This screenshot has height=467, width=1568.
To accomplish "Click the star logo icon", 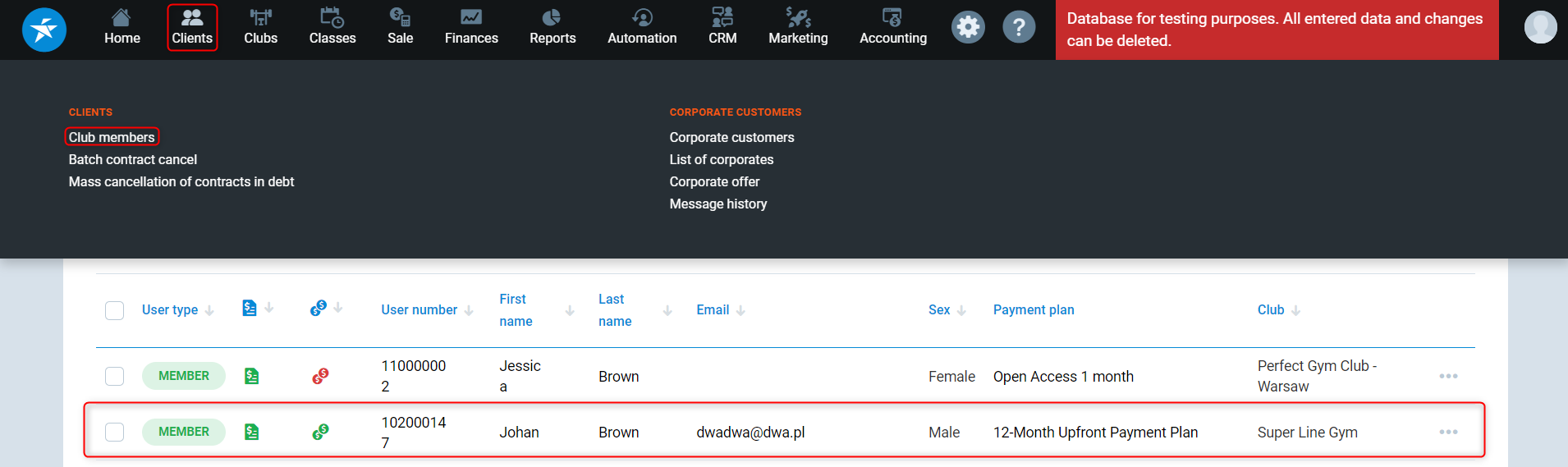I will (x=44, y=30).
